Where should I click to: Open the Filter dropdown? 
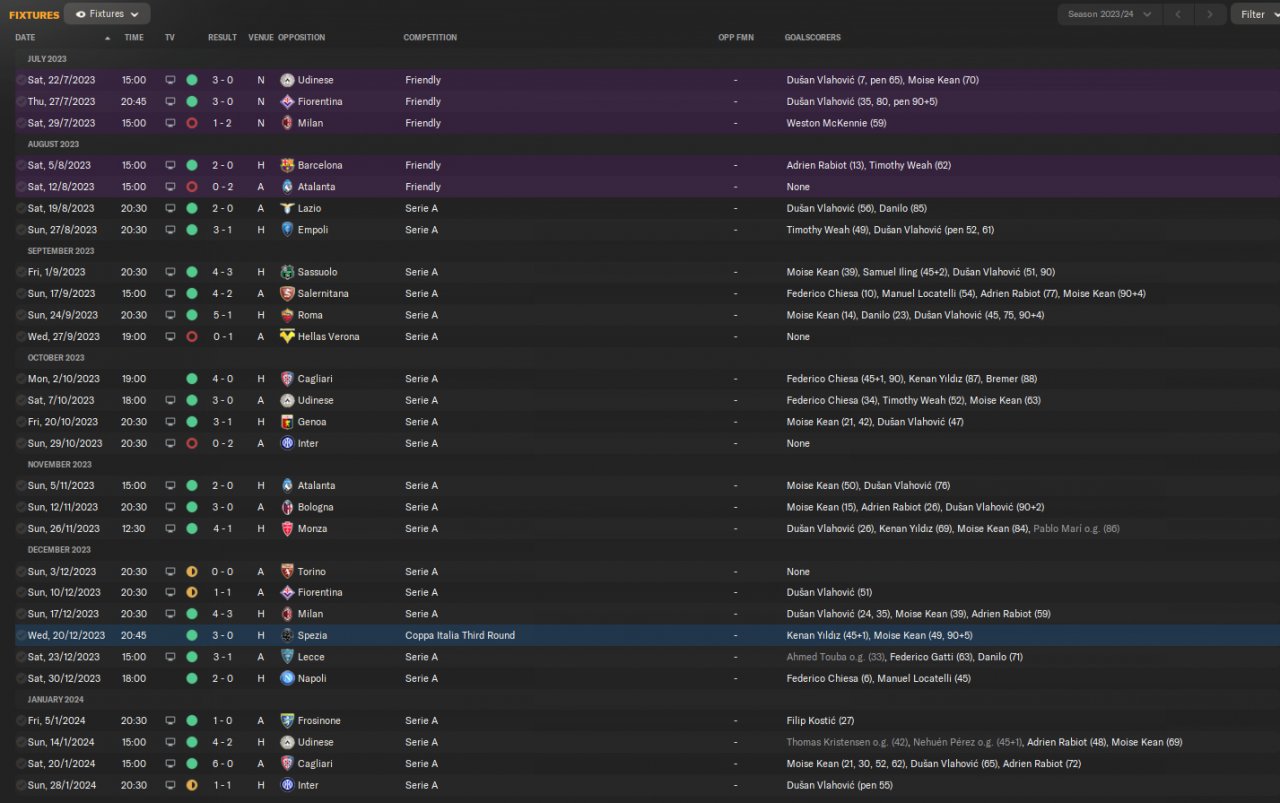pyautogui.click(x=1258, y=14)
